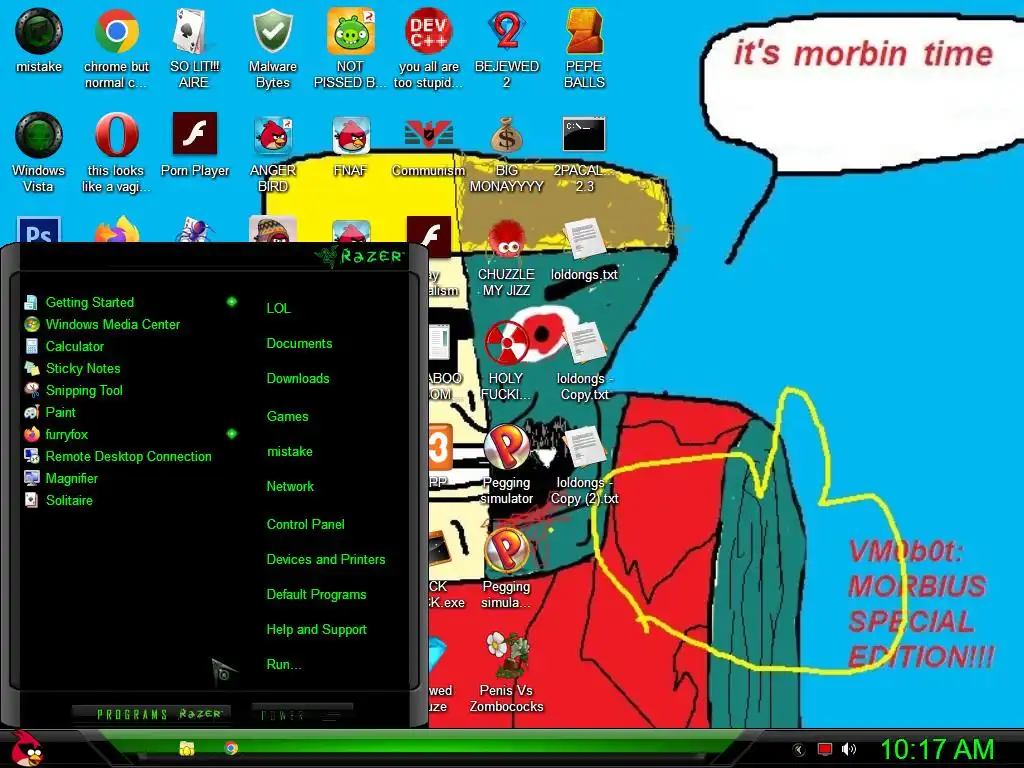This screenshot has width=1024, height=768.
Task: Open the folder icon on taskbar
Action: pos(187,748)
